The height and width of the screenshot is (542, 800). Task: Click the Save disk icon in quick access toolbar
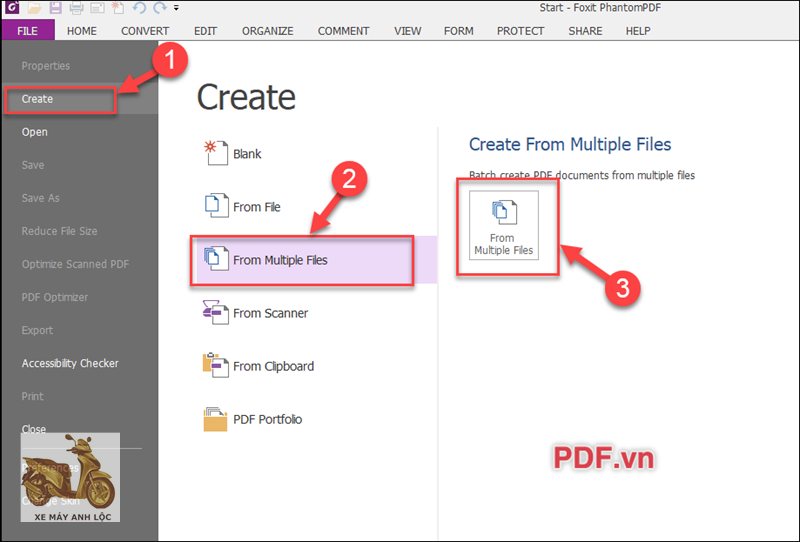[55, 8]
